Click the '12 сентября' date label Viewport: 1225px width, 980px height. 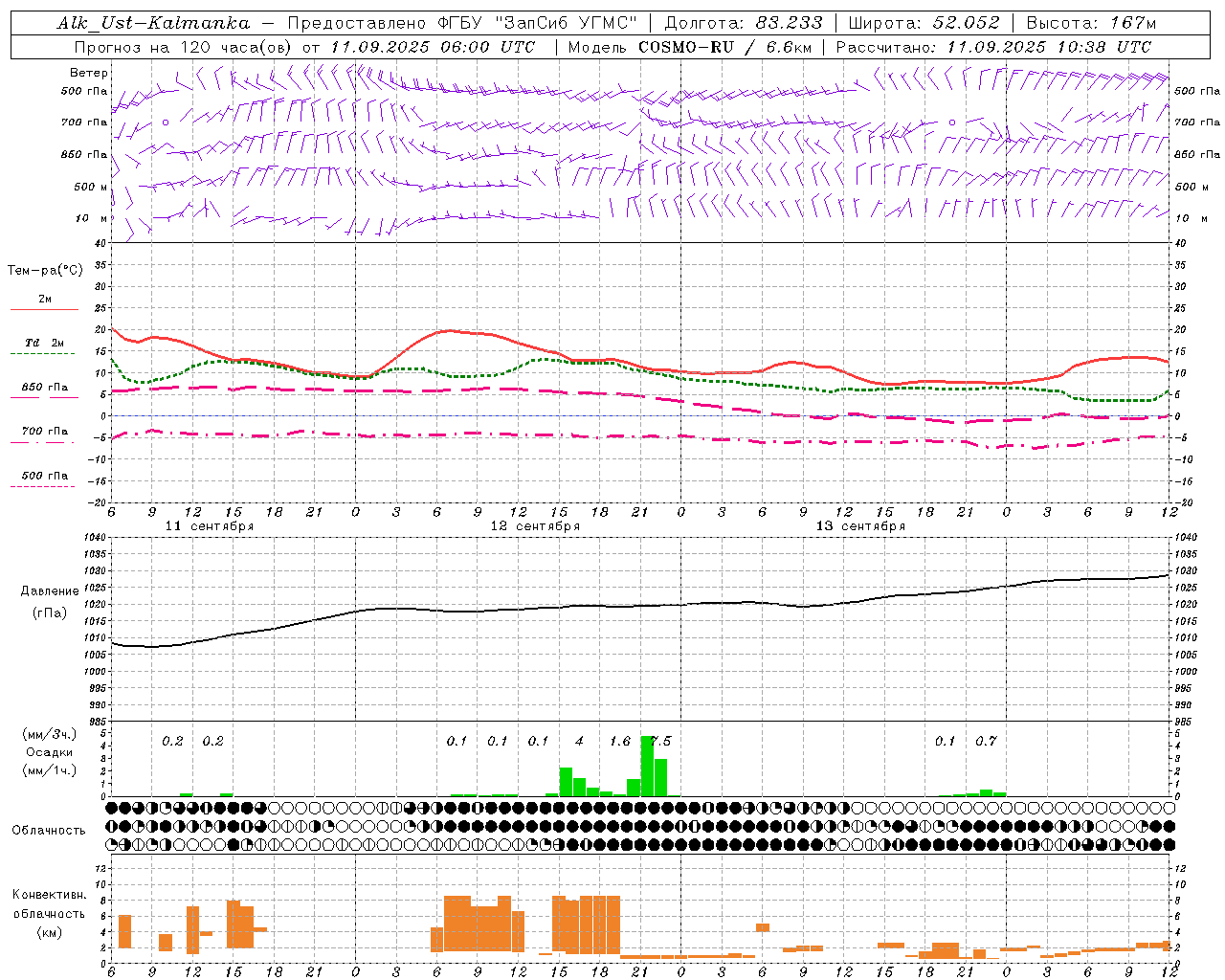point(535,526)
